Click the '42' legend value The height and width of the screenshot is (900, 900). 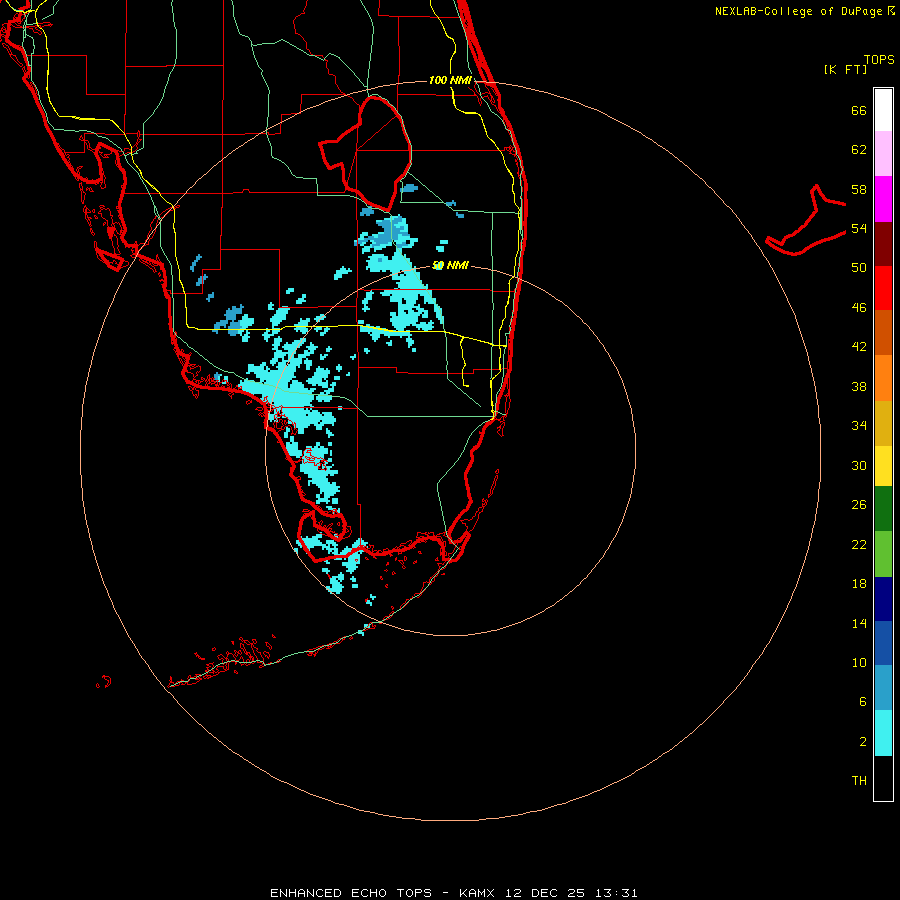point(859,346)
